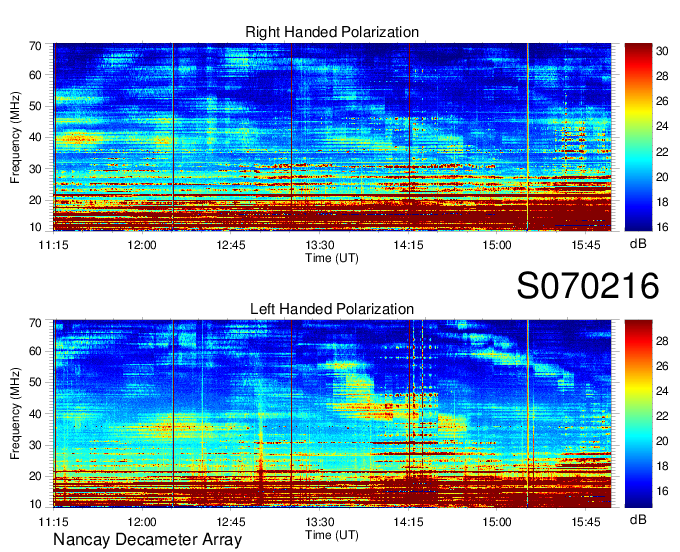The width and height of the screenshot is (680, 552).
Task: Click the 12:45 tick label on bottom plot
Action: click(231, 522)
